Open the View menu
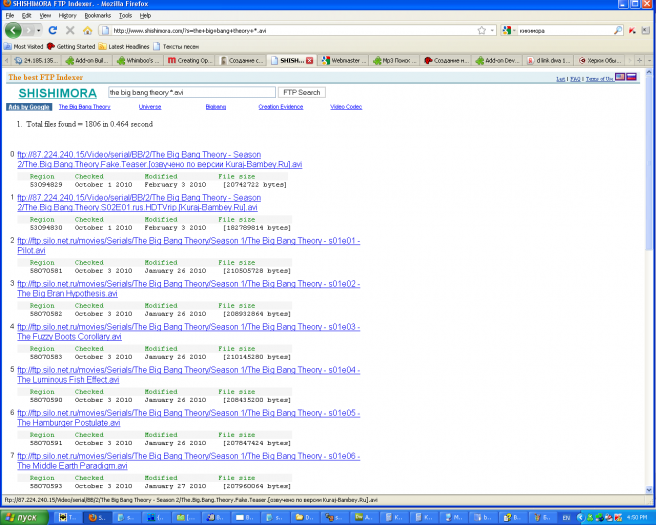Screen dimensions: 656x525 coord(45,15)
